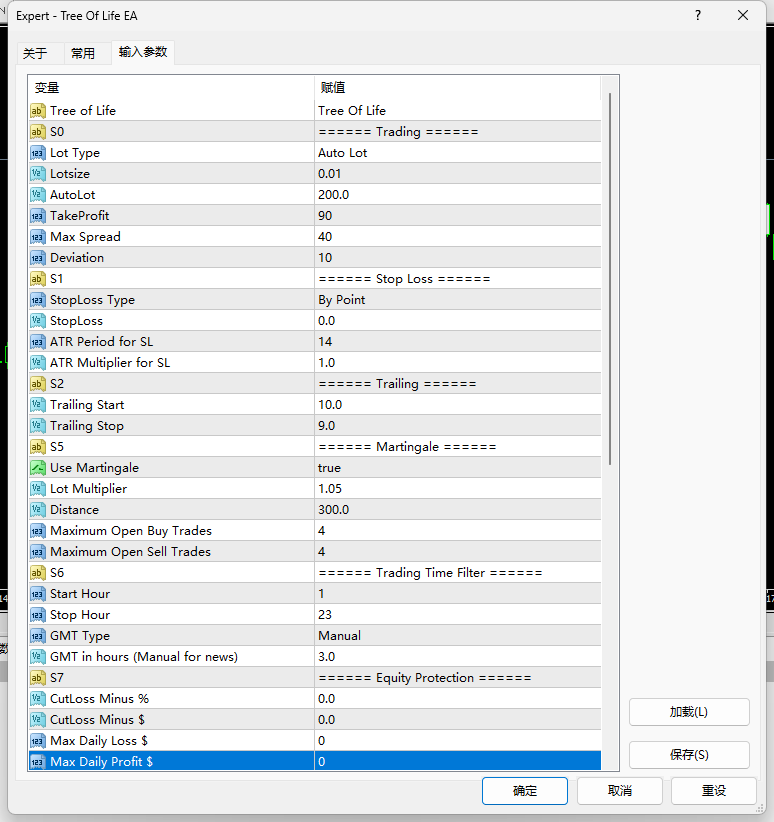Save parameters with 保存(S)
The width and height of the screenshot is (774, 822).
[689, 755]
